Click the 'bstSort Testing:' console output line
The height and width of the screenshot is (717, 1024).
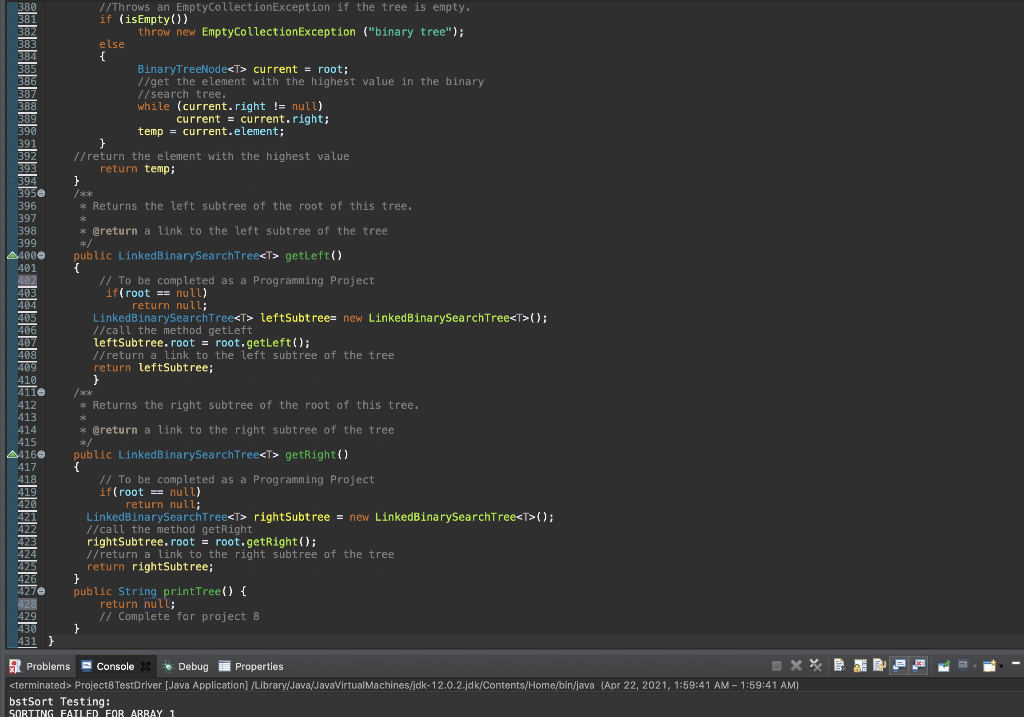pos(59,701)
